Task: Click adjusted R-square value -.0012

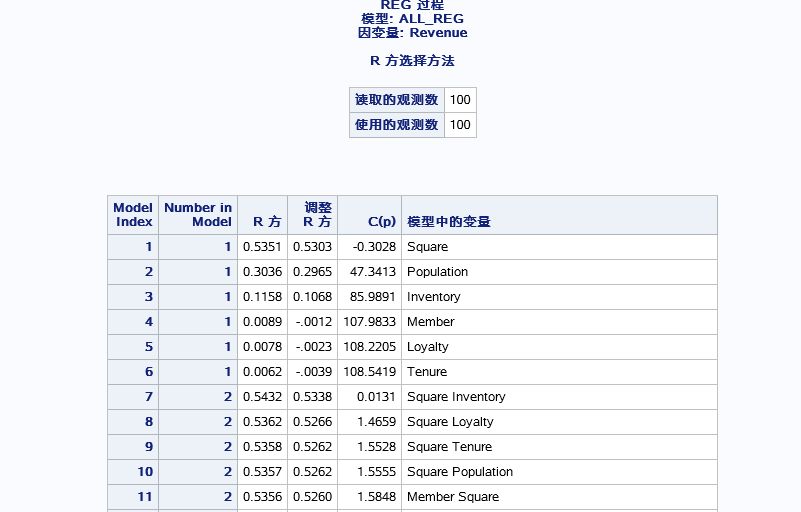Action: [x=313, y=322]
